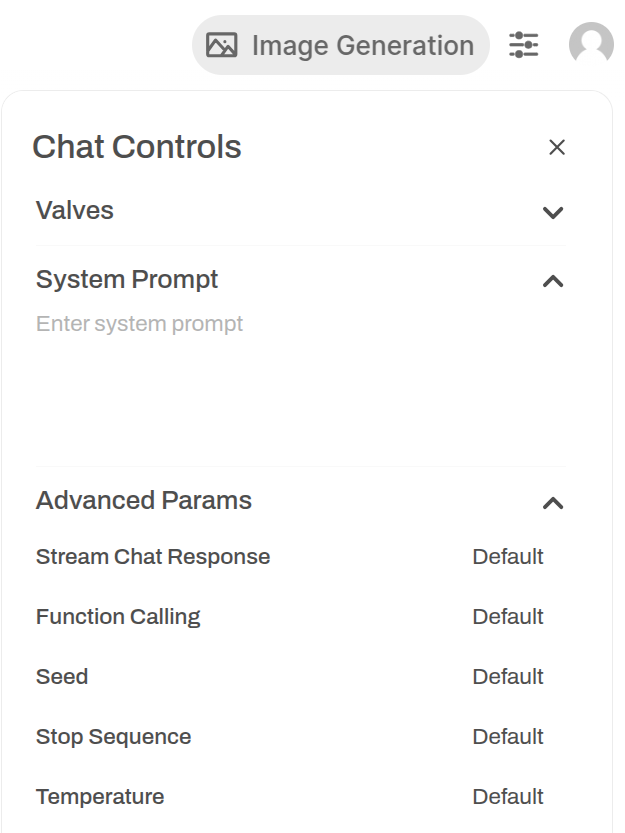Image resolution: width=625 pixels, height=833 pixels.
Task: Select the Image Generation button
Action: pyautogui.click(x=341, y=45)
